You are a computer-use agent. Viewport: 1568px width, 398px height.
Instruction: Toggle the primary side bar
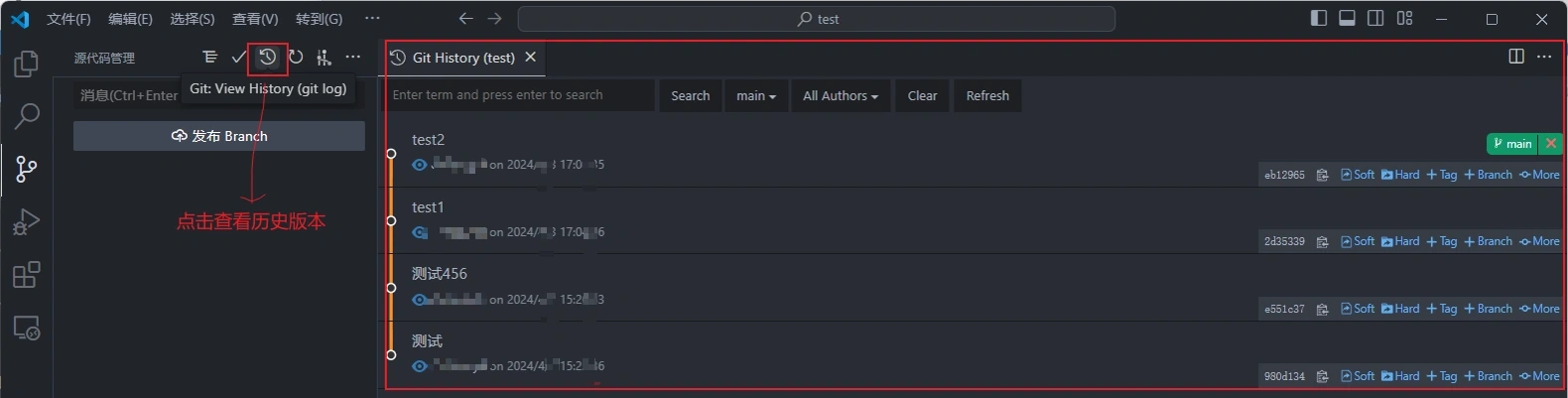1319,18
